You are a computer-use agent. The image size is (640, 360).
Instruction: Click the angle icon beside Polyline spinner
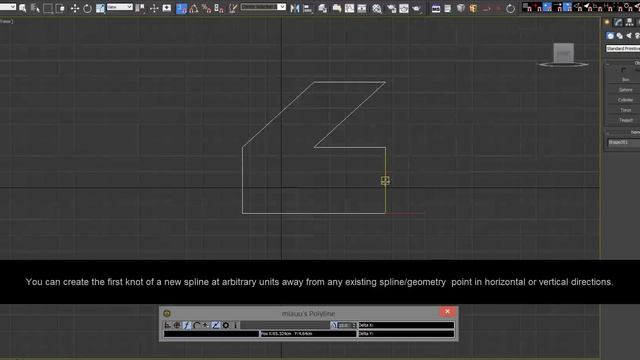[334, 325]
